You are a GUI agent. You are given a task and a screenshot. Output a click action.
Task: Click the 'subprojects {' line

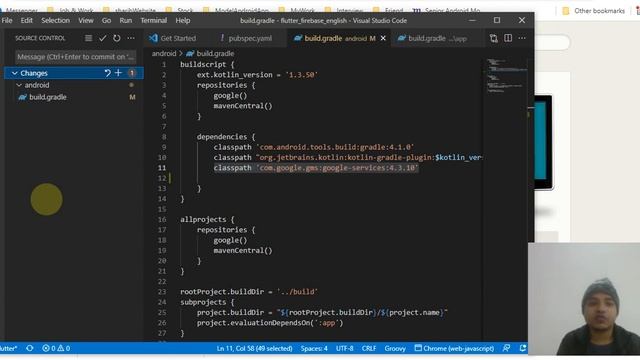(x=207, y=302)
